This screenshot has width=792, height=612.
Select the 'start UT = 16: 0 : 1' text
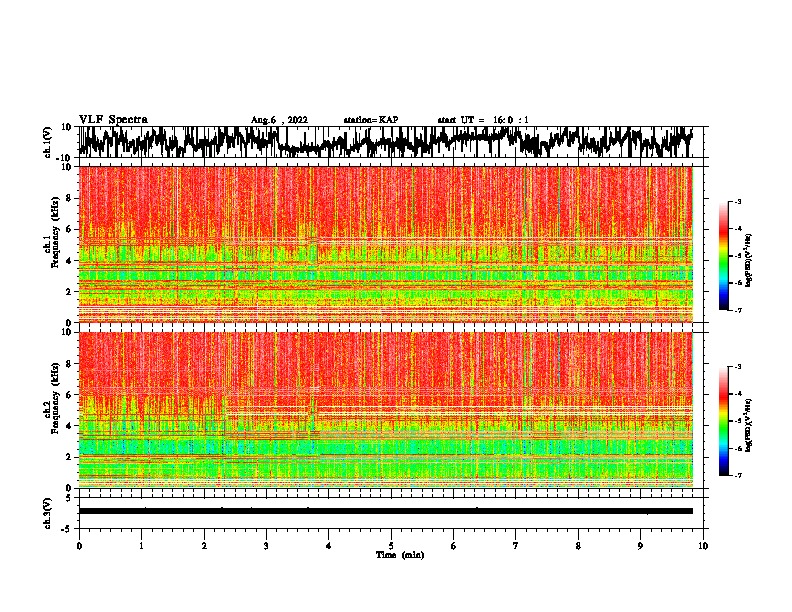click(483, 120)
